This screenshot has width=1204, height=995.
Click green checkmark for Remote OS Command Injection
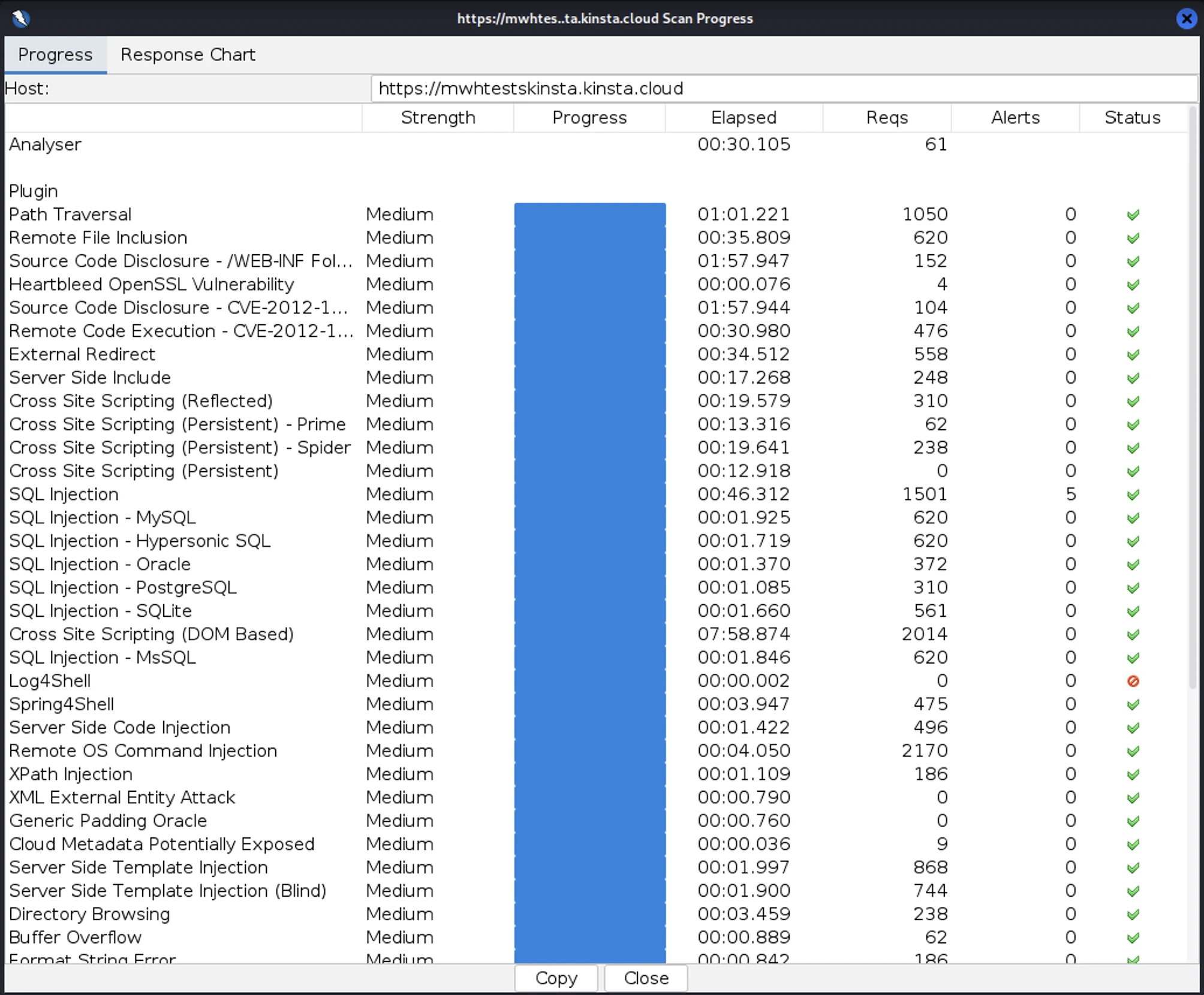point(1133,751)
